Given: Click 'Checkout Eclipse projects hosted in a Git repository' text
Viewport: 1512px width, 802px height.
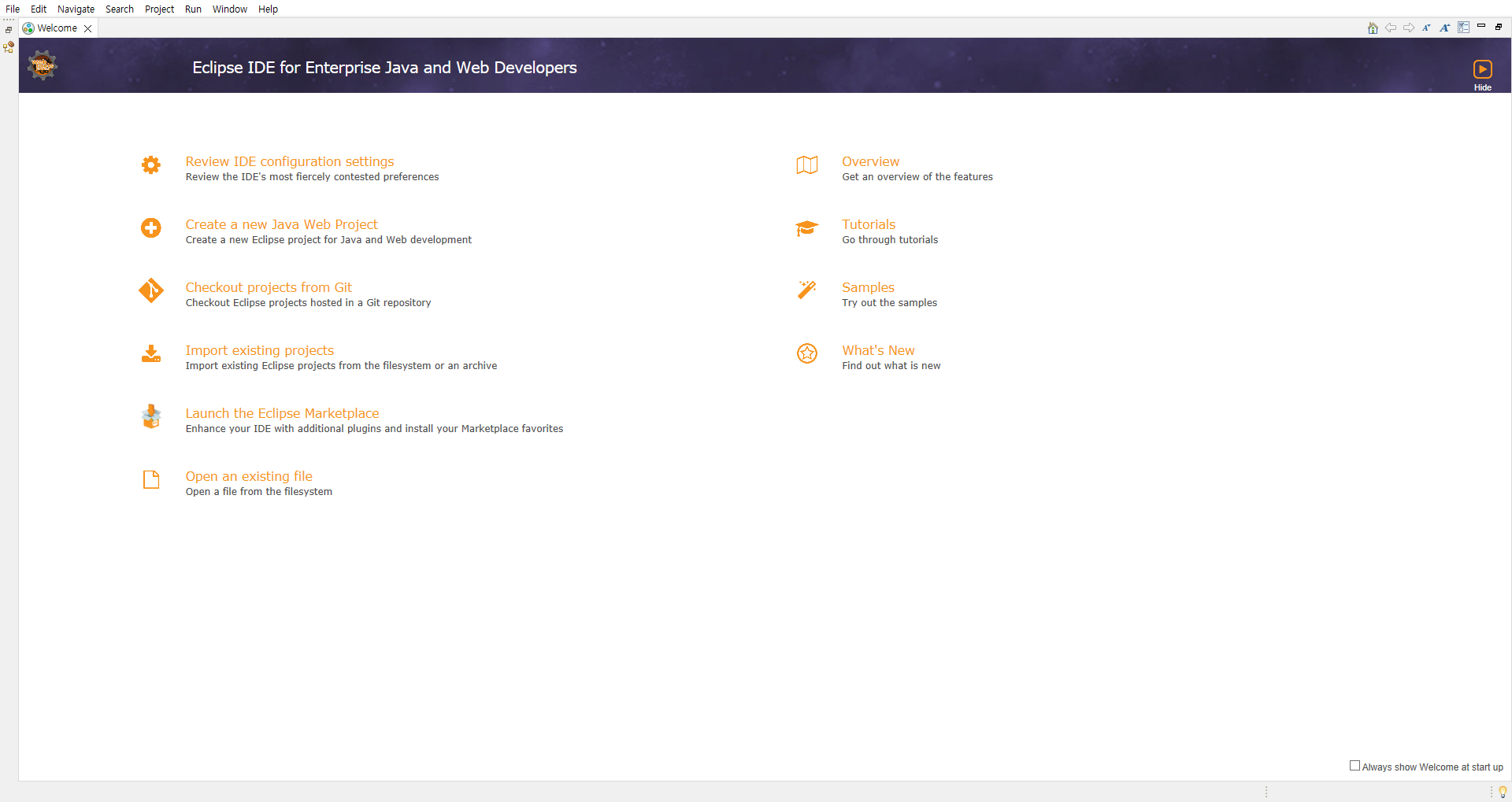Looking at the screenshot, I should pos(308,303).
